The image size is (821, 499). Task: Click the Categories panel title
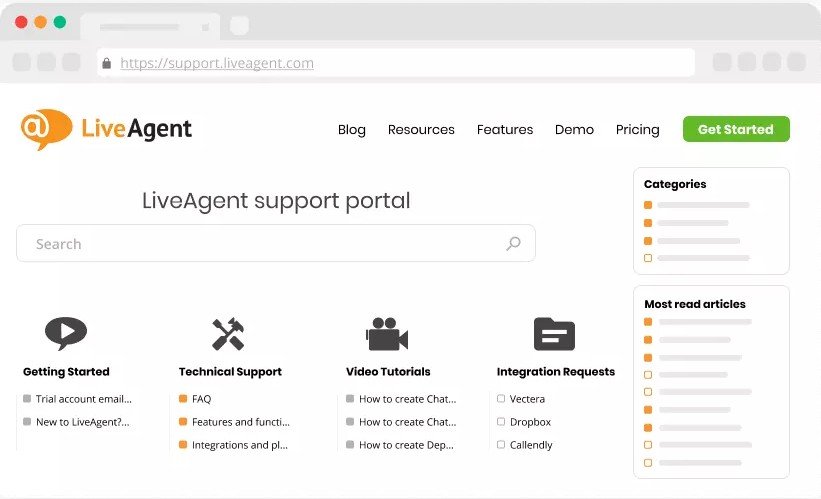pyautogui.click(x=675, y=184)
